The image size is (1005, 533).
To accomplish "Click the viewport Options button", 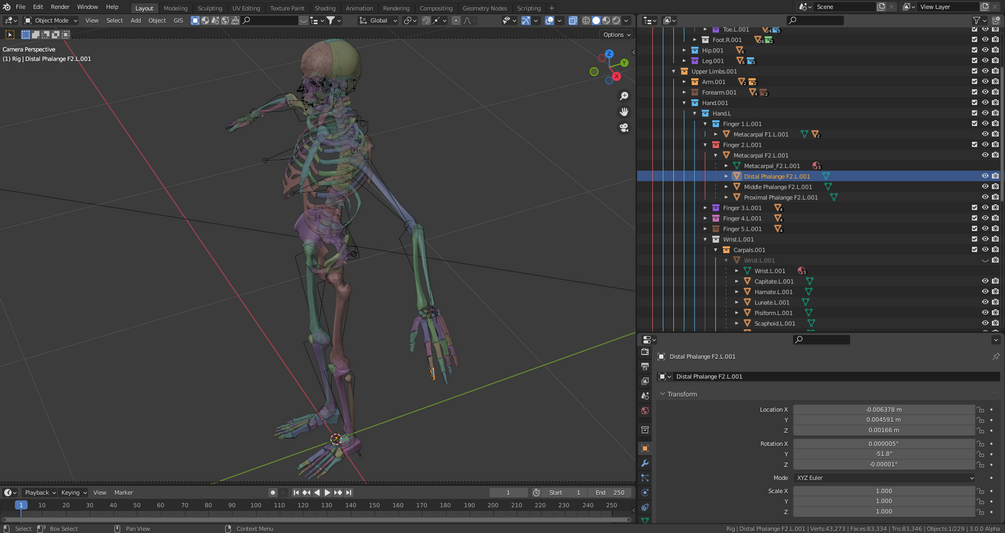I will click(x=615, y=34).
